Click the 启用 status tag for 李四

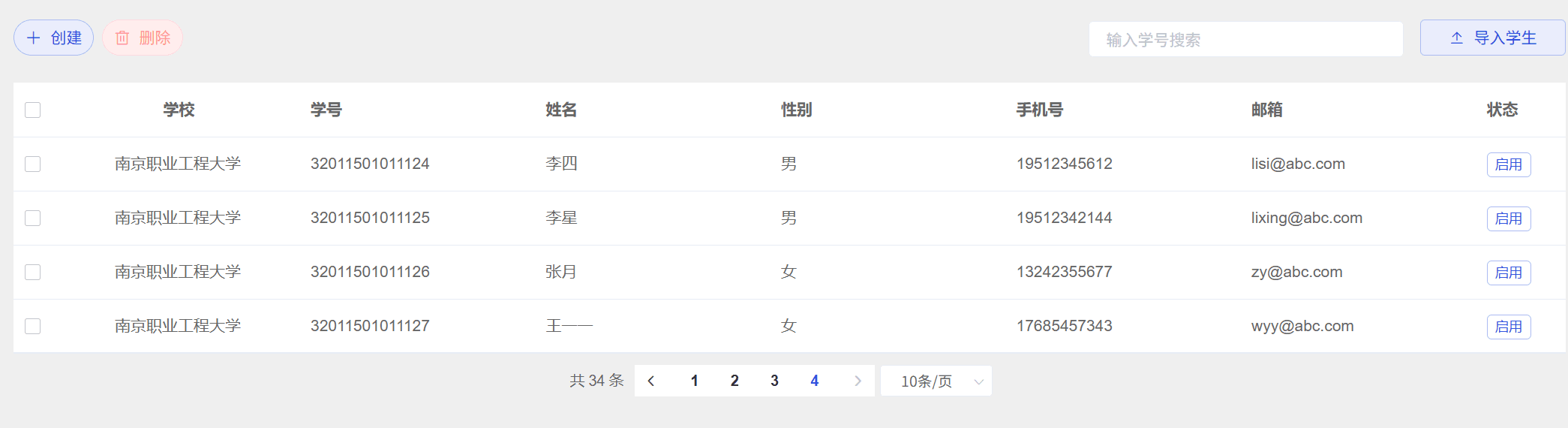[1508, 164]
